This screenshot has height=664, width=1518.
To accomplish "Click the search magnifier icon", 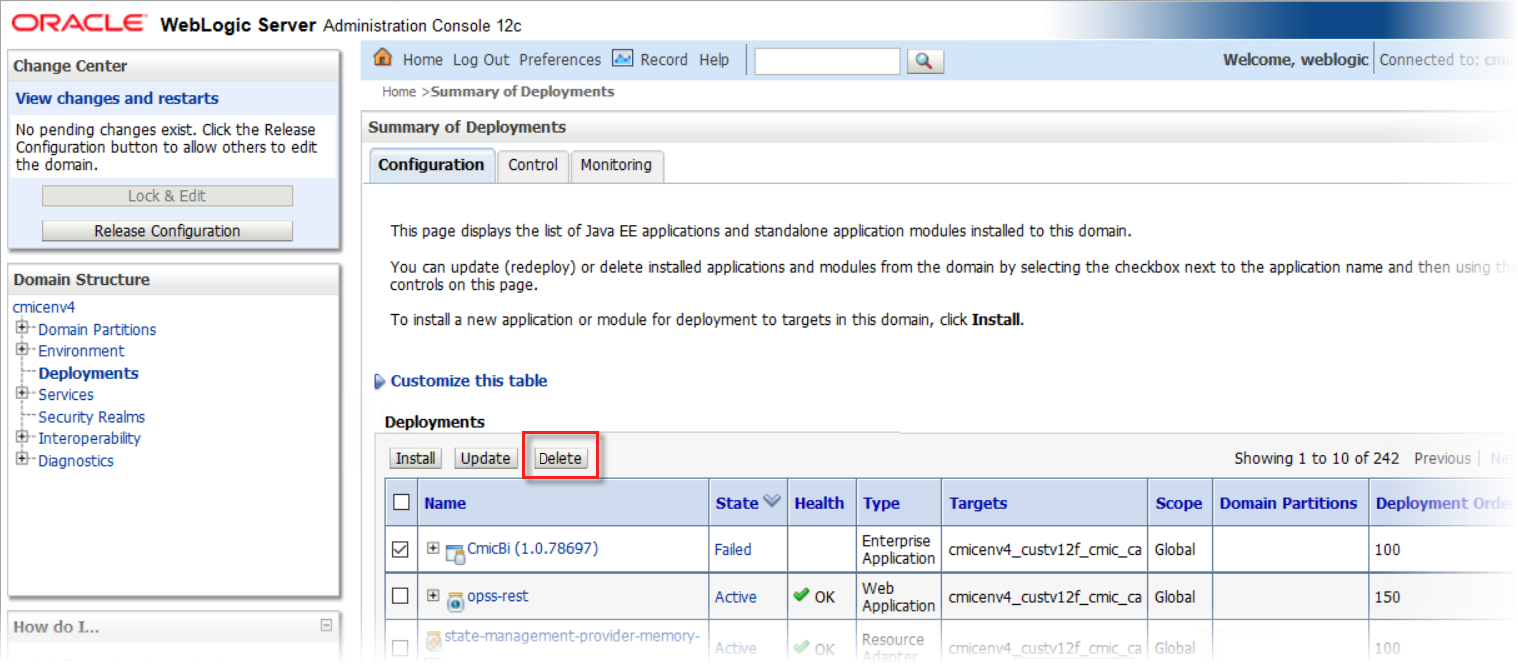I will click(924, 60).
